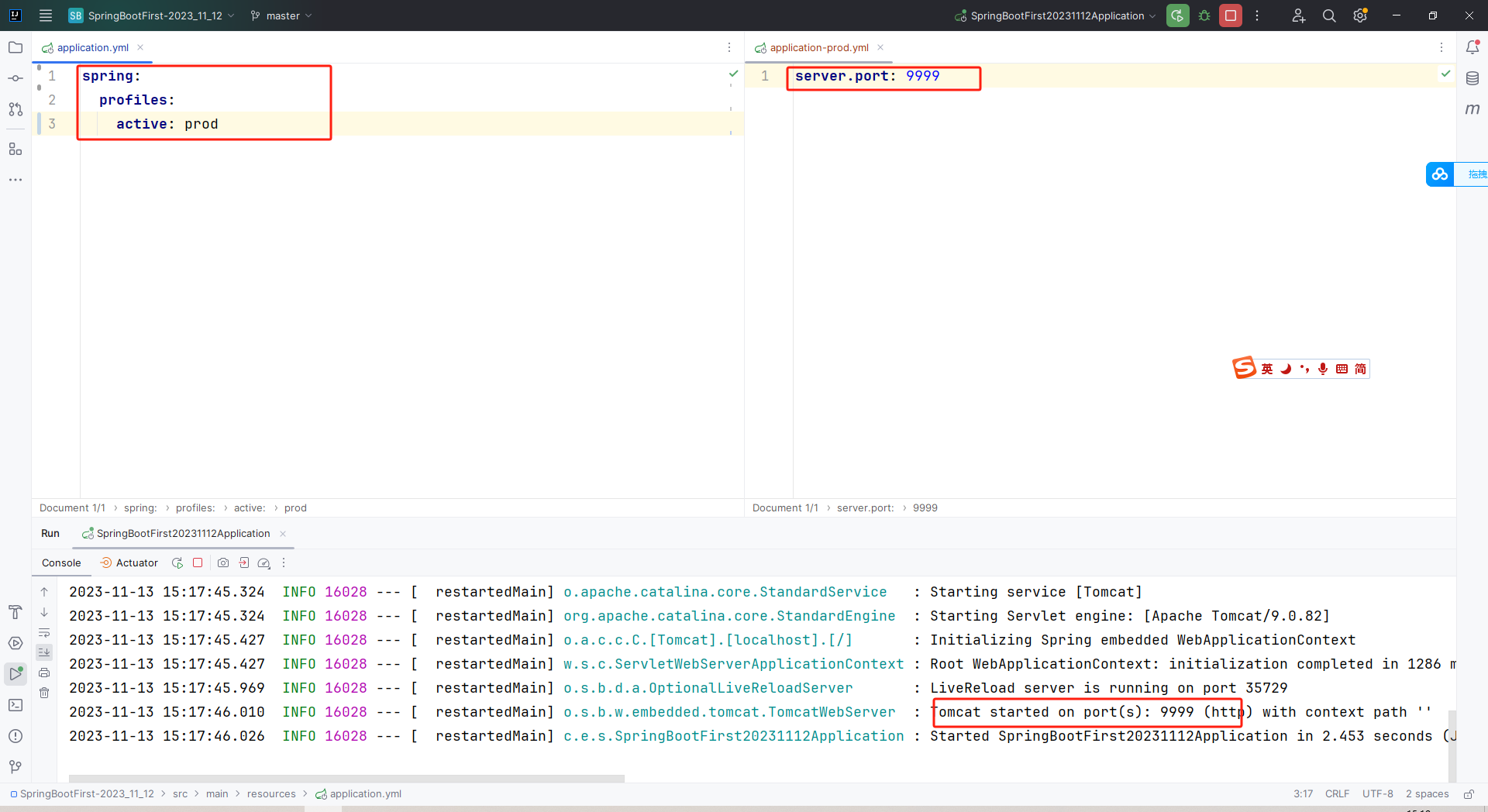Stop the running application red button
This screenshot has width=1488, height=812.
[1231, 15]
